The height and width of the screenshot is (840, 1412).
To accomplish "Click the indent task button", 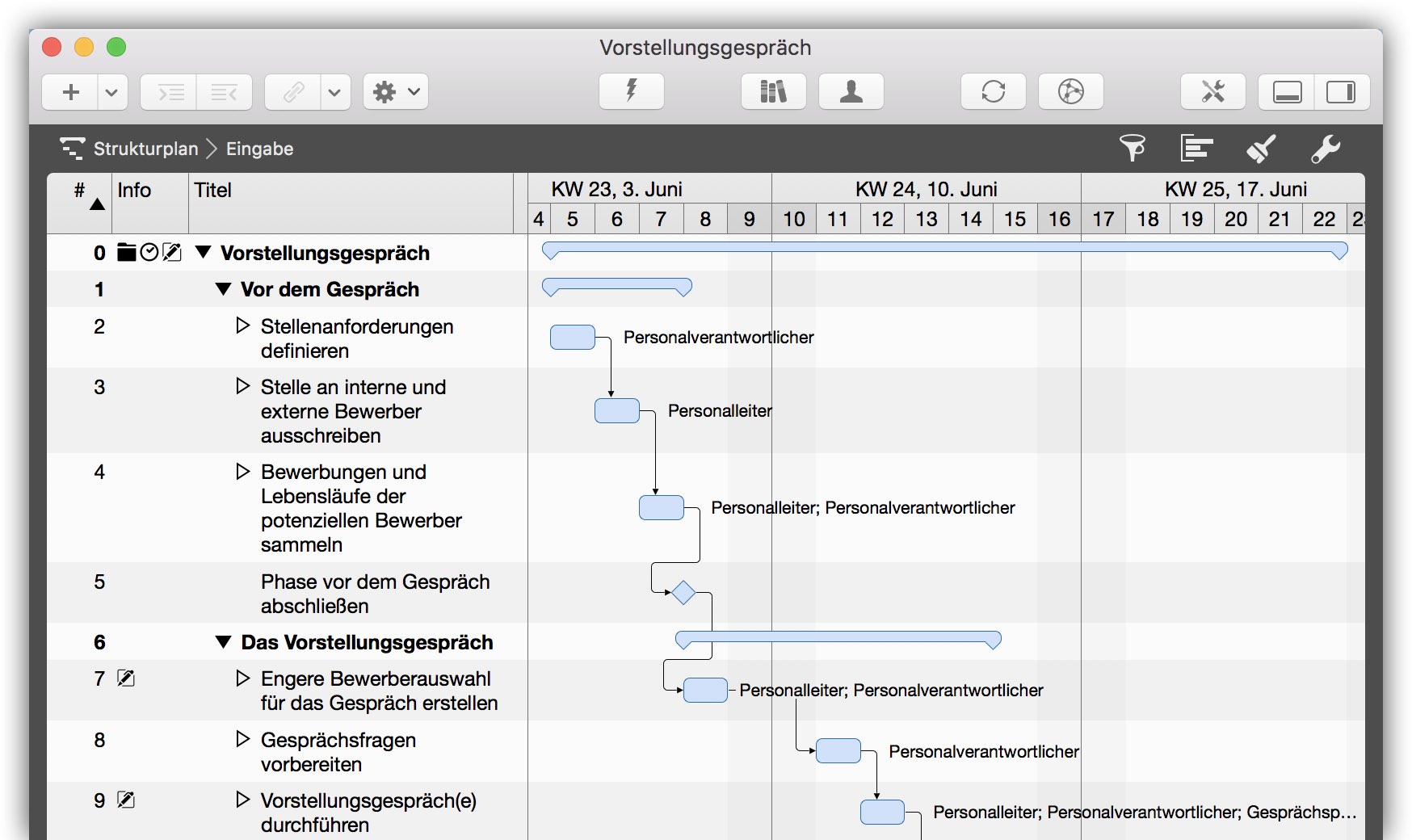I will pos(170,92).
